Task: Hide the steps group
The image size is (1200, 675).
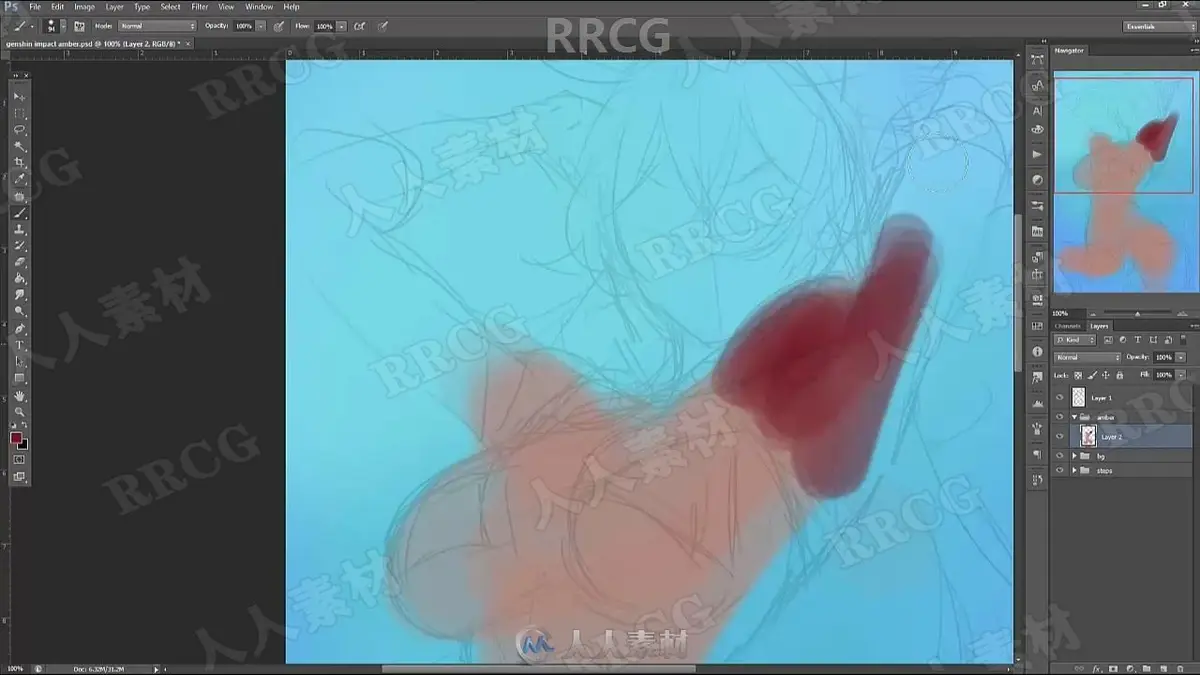Action: [x=1059, y=470]
